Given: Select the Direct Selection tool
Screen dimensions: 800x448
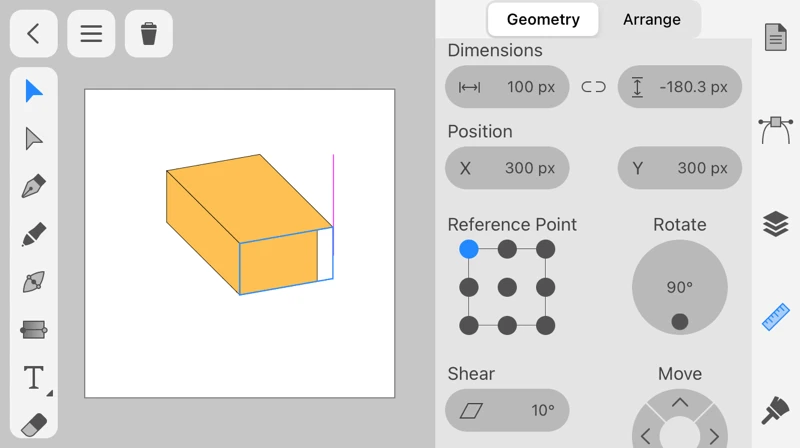Looking at the screenshot, I should [34, 139].
